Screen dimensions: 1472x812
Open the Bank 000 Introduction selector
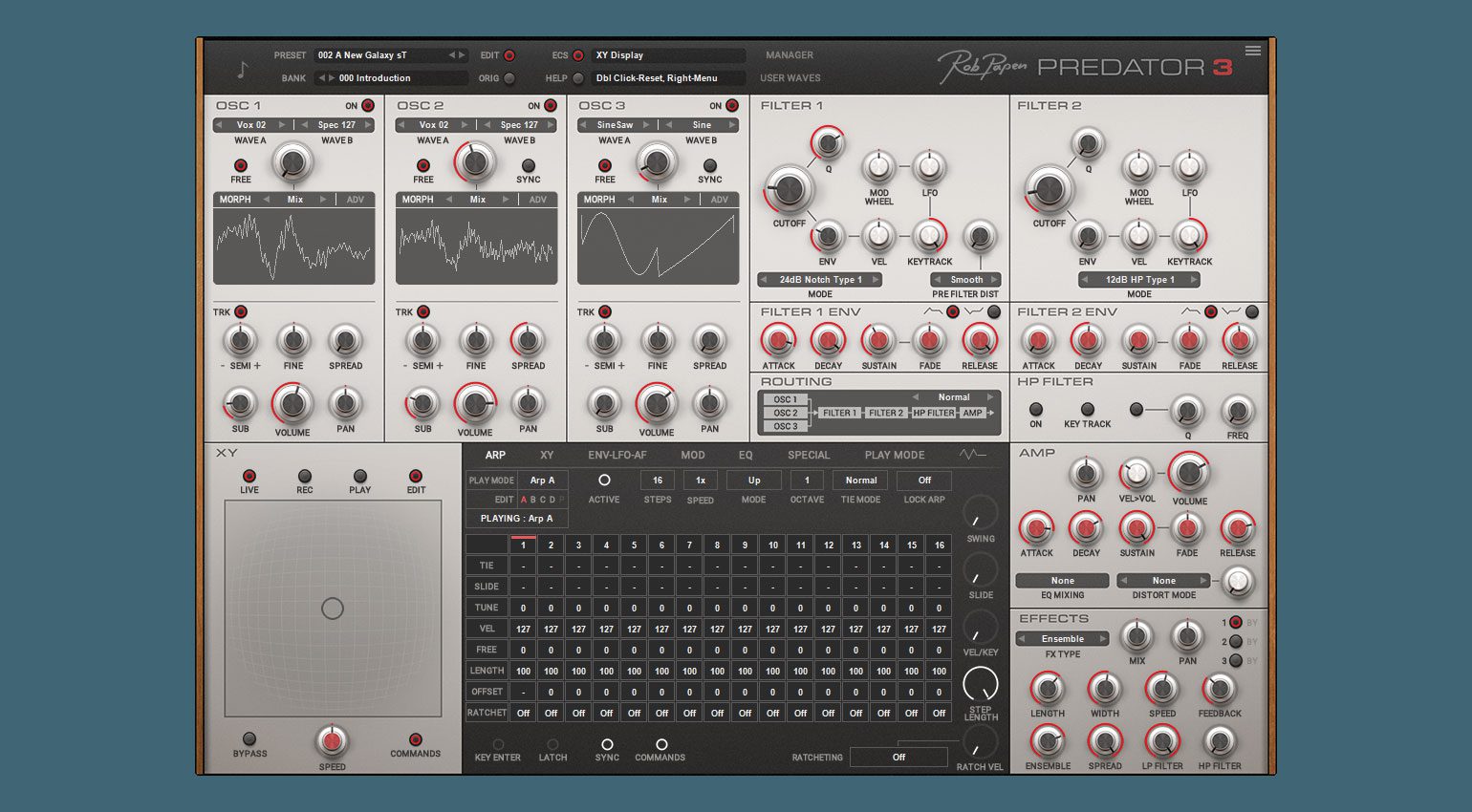(391, 78)
